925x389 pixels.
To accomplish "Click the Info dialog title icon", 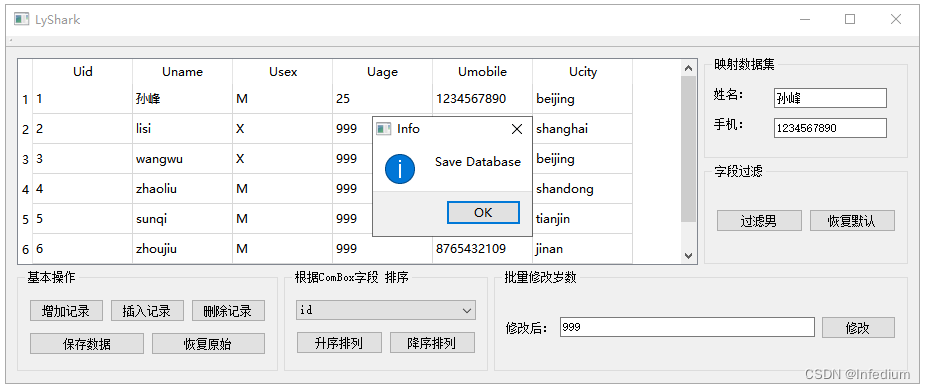I will [x=384, y=129].
